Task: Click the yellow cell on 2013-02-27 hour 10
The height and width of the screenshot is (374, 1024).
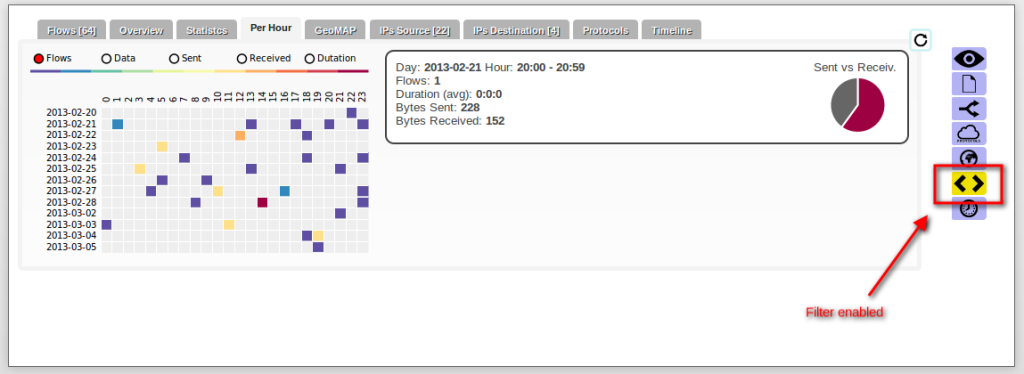Action: pos(218,191)
